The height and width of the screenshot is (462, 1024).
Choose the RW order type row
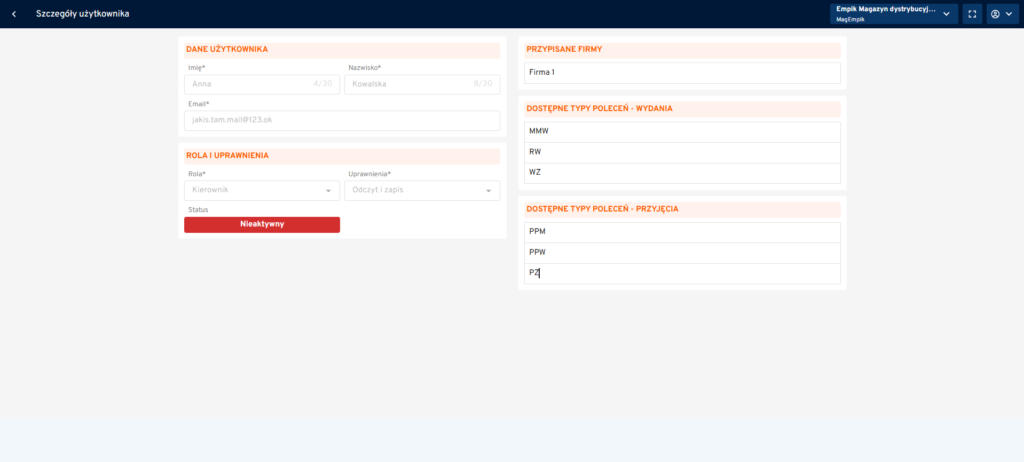point(682,152)
